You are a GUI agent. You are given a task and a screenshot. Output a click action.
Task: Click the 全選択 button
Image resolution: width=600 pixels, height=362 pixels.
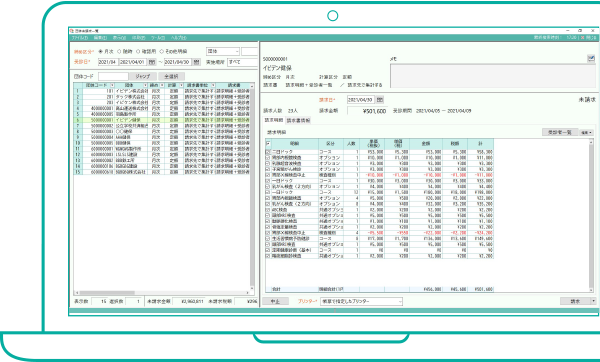pyautogui.click(x=171, y=76)
